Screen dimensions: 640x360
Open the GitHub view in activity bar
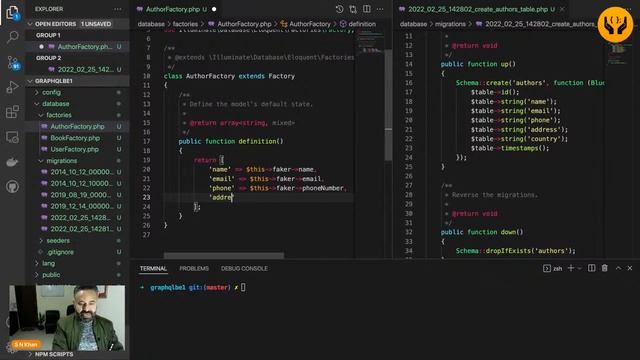13,187
